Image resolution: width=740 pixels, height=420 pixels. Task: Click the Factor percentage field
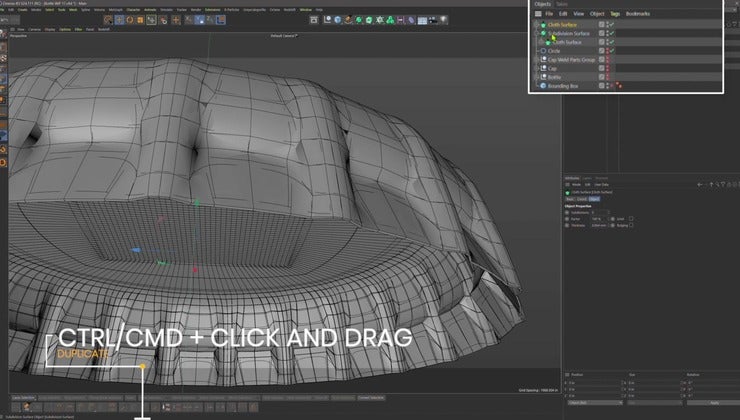tap(598, 219)
